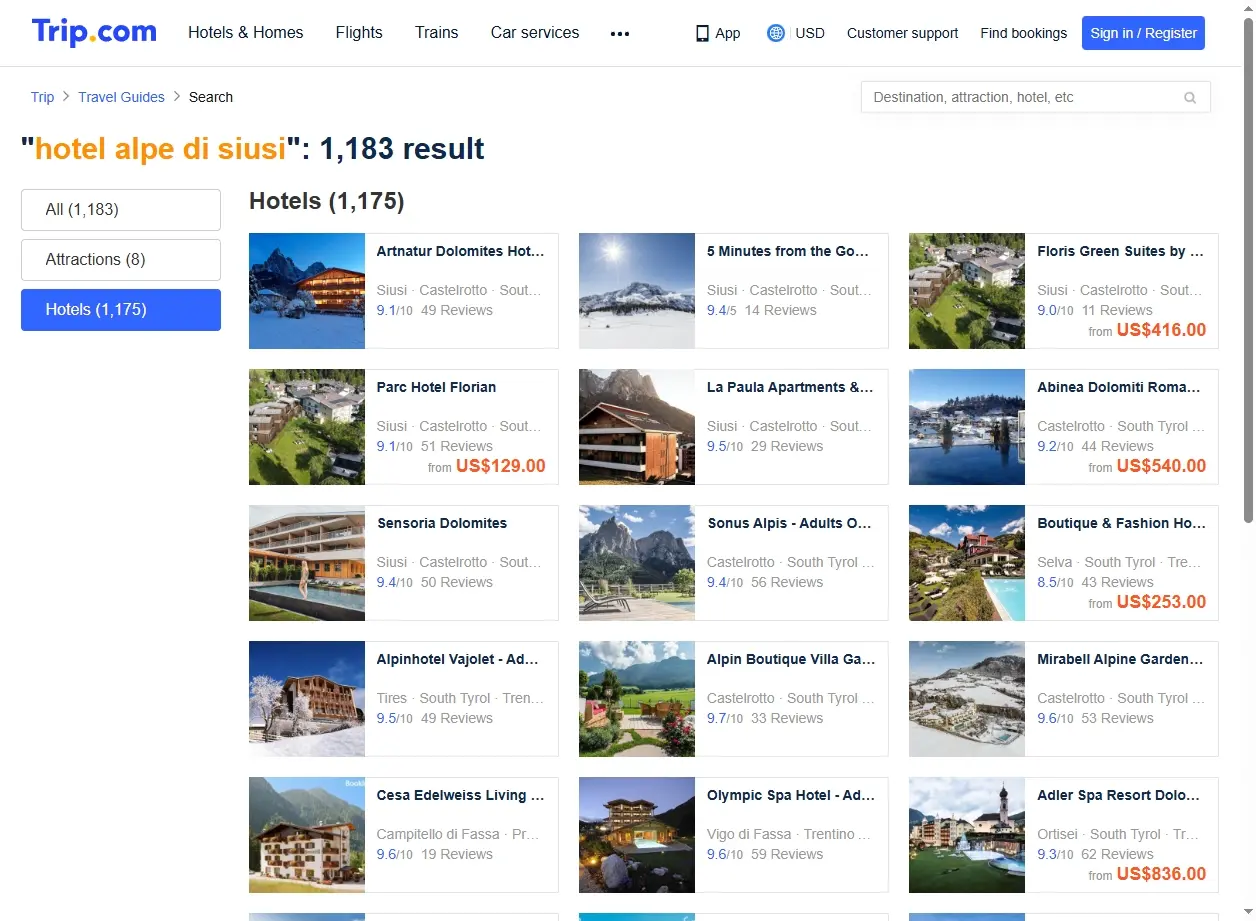Open Olympic Spa Hotel thumbnail

(x=637, y=835)
